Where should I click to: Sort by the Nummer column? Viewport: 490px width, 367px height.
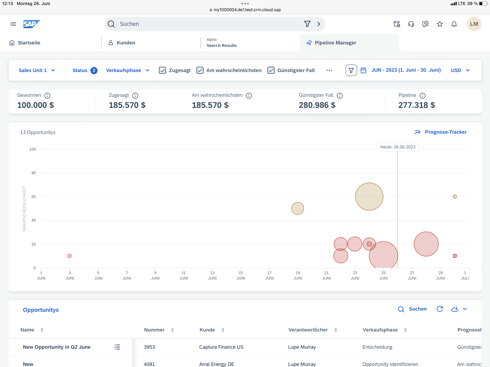172,330
